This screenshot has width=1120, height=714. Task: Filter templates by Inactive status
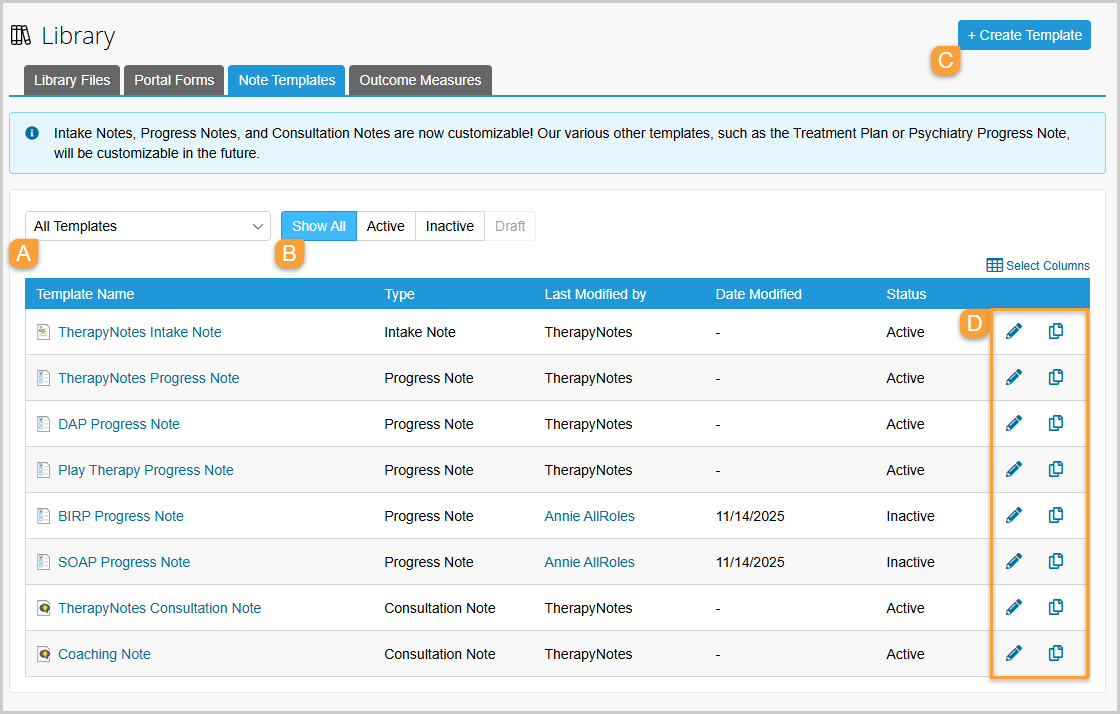[x=450, y=226]
